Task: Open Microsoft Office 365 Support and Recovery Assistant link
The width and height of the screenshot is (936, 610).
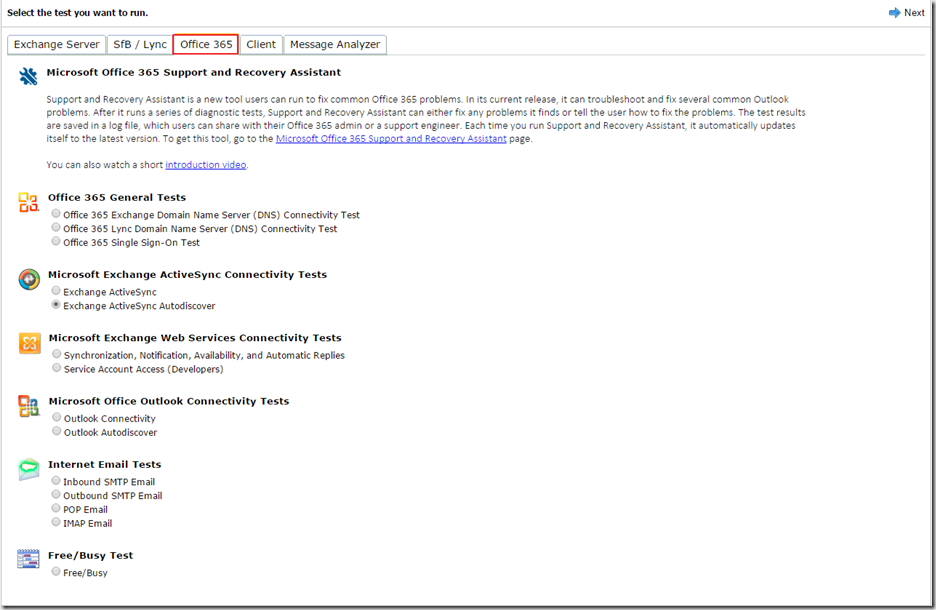Action: (390, 139)
